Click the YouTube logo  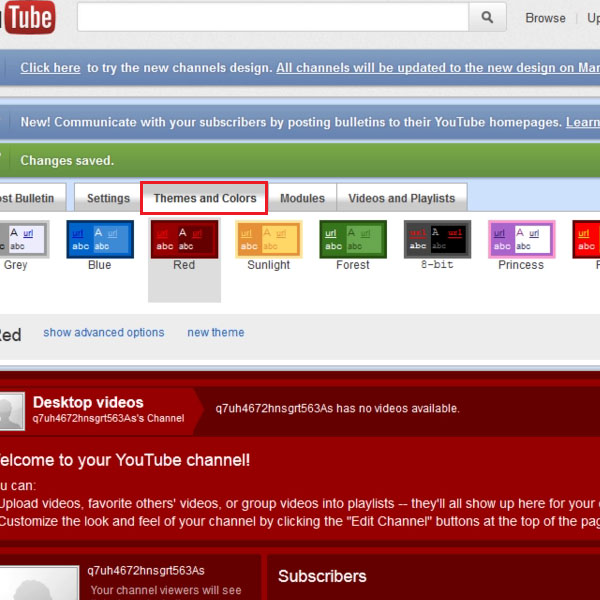(x=28, y=17)
